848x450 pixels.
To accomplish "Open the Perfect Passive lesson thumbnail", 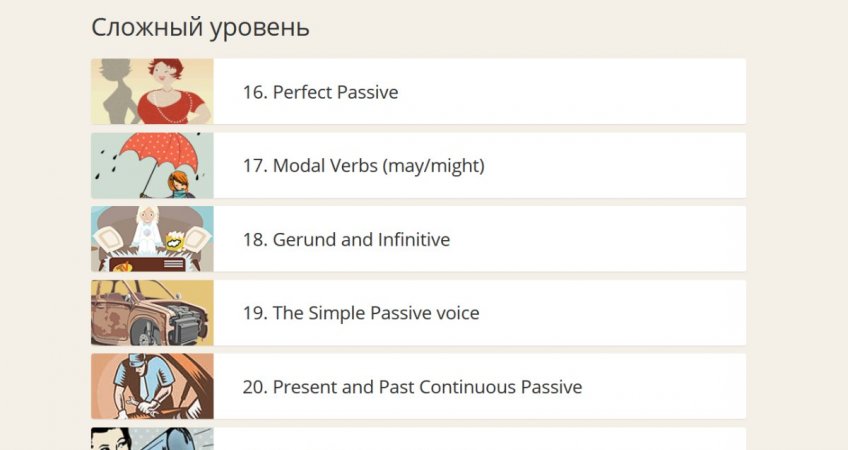I will click(152, 91).
